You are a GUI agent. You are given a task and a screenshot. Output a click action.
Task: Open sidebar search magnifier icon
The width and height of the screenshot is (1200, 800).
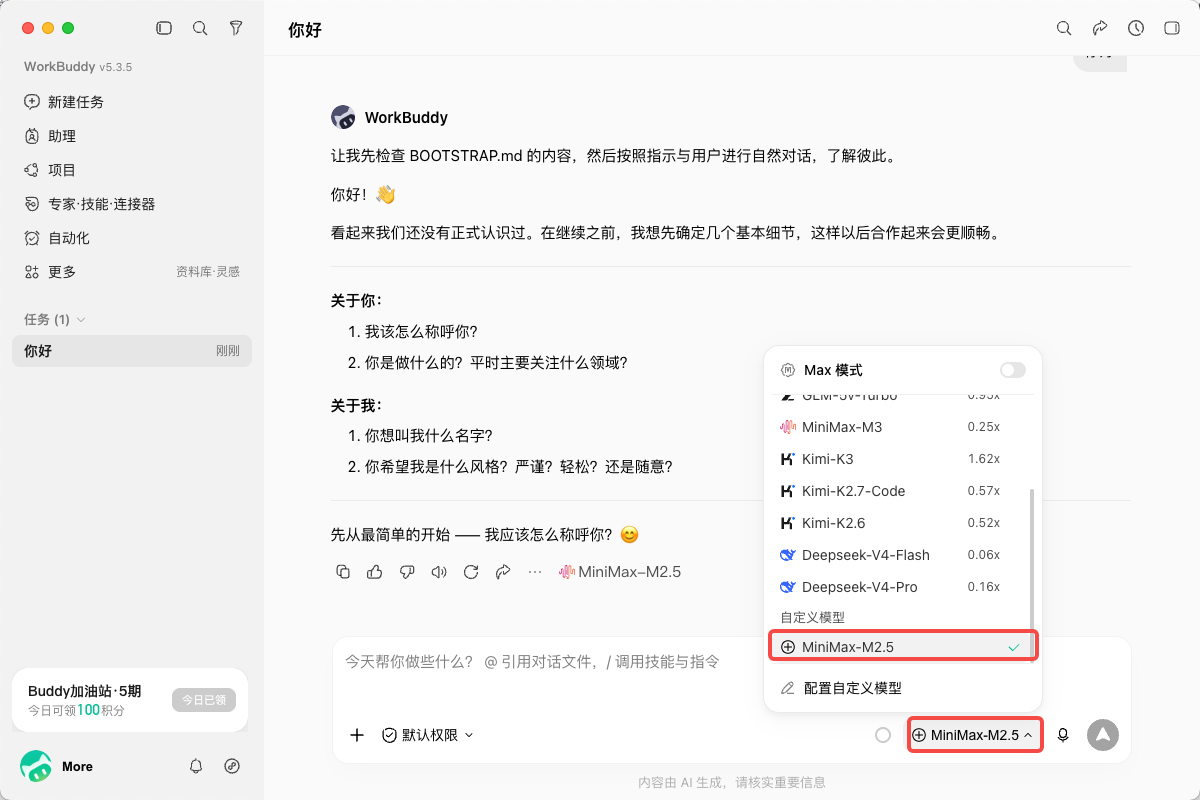point(200,28)
